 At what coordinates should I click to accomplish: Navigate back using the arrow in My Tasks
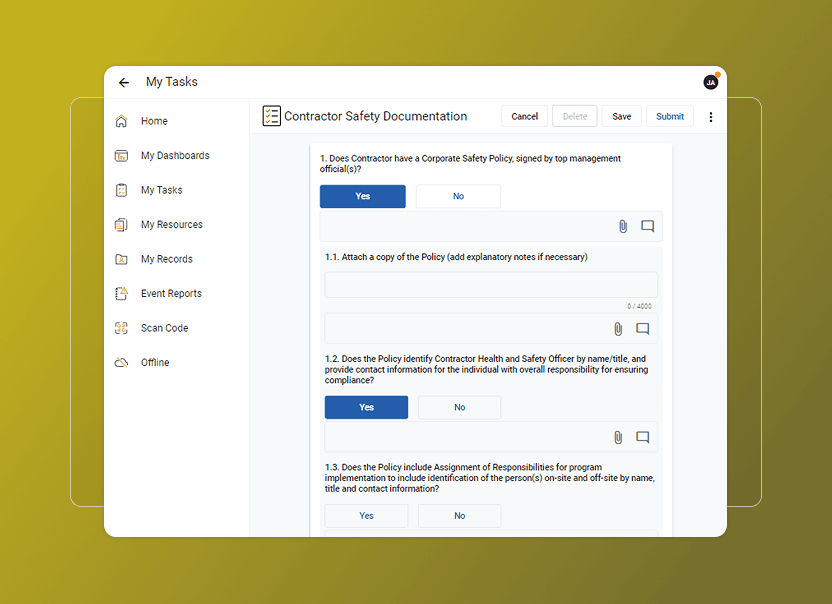pos(123,82)
